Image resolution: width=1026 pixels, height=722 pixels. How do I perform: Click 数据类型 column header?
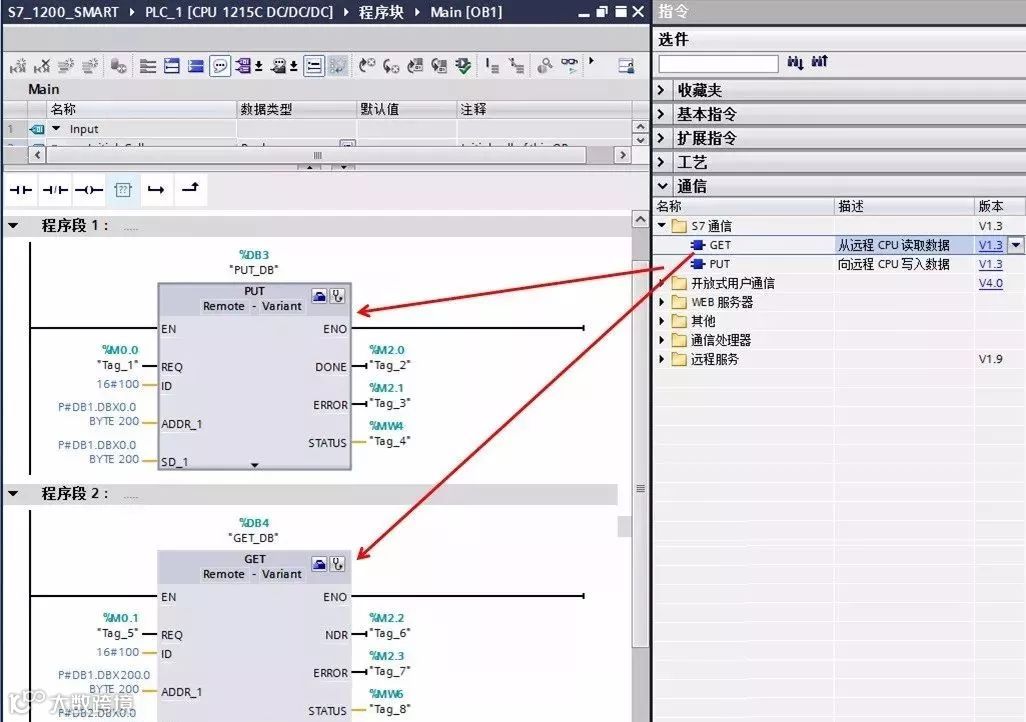click(296, 109)
